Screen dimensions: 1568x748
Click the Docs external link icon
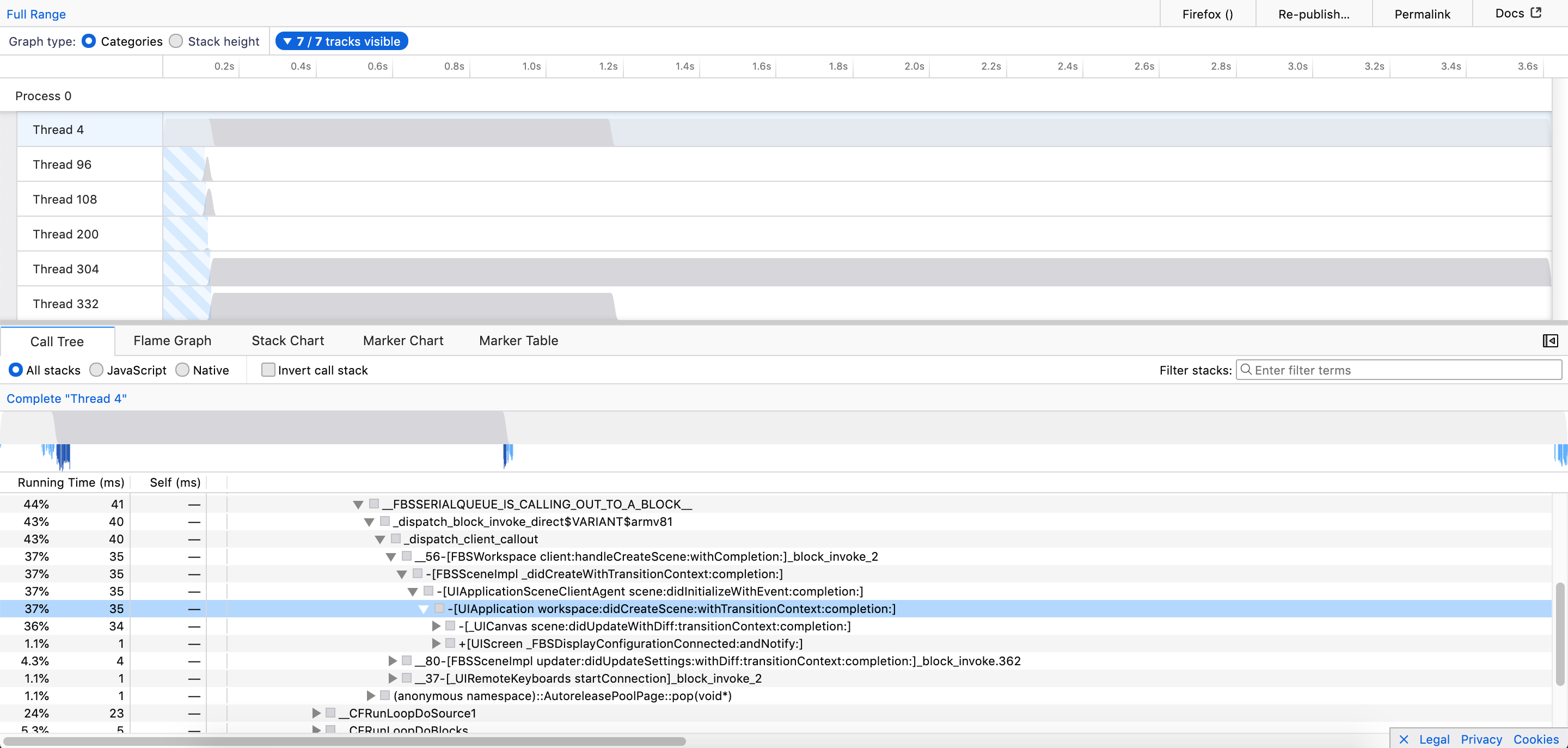coord(1536,13)
